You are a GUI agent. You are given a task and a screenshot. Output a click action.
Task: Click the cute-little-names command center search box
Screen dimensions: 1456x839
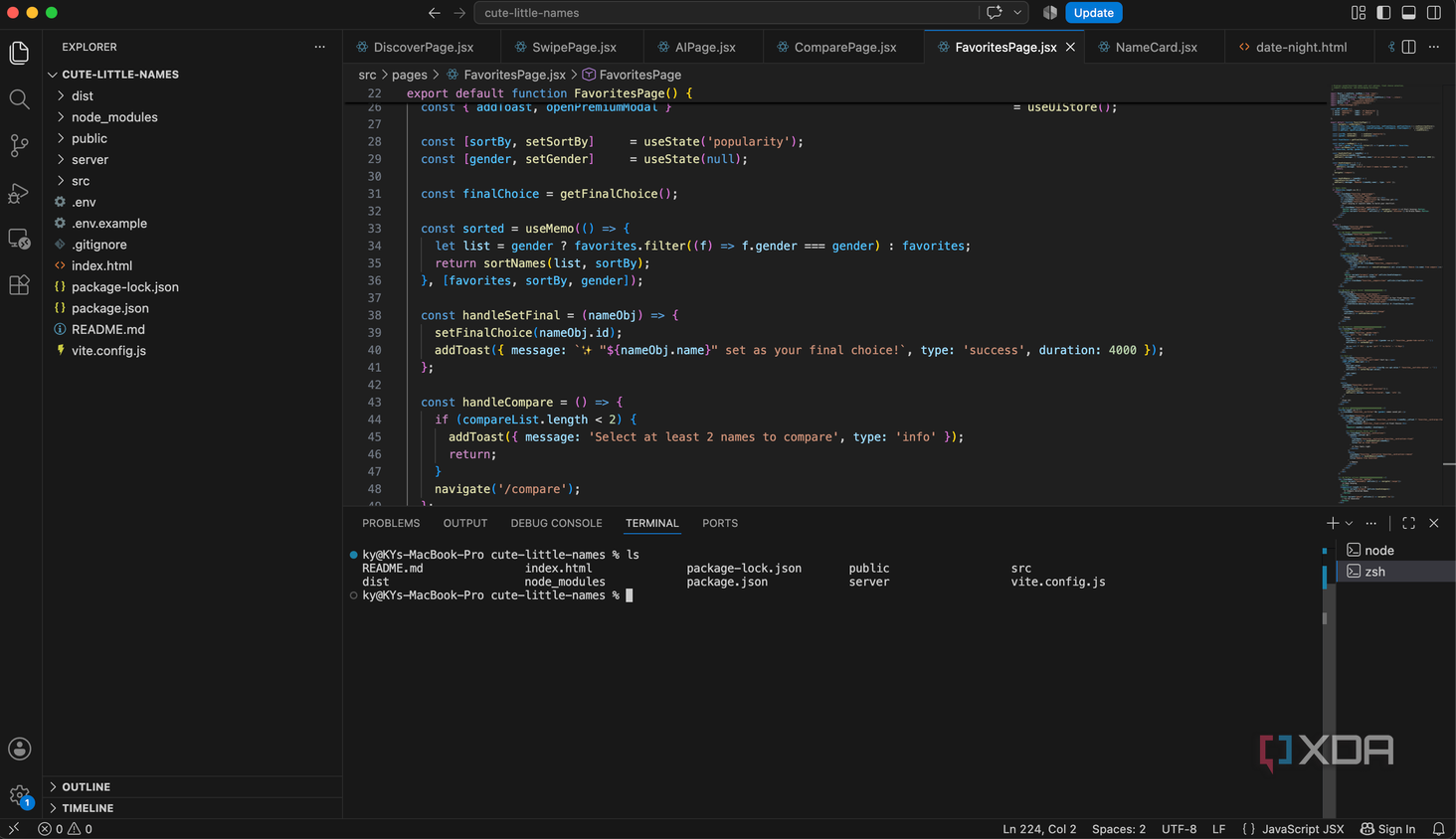tap(726, 13)
